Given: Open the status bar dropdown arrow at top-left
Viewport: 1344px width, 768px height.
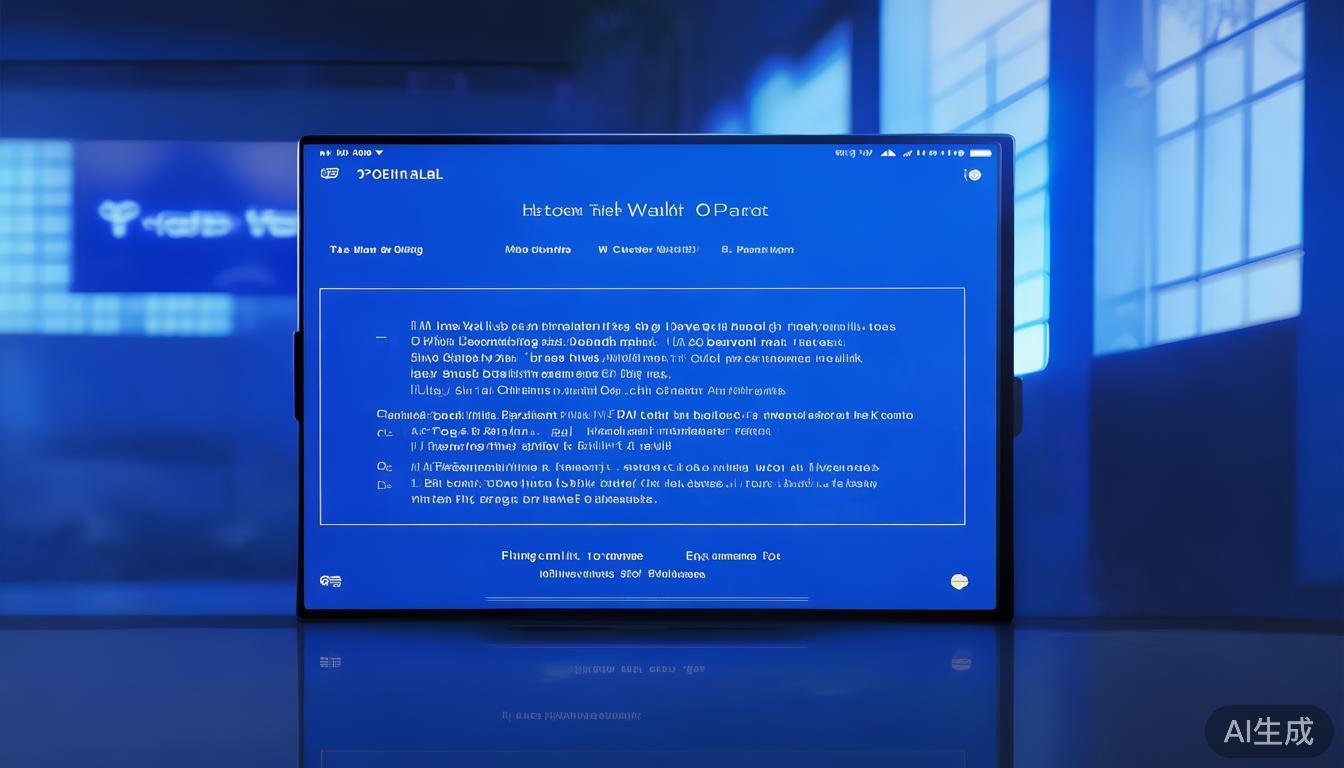Looking at the screenshot, I should [x=379, y=153].
